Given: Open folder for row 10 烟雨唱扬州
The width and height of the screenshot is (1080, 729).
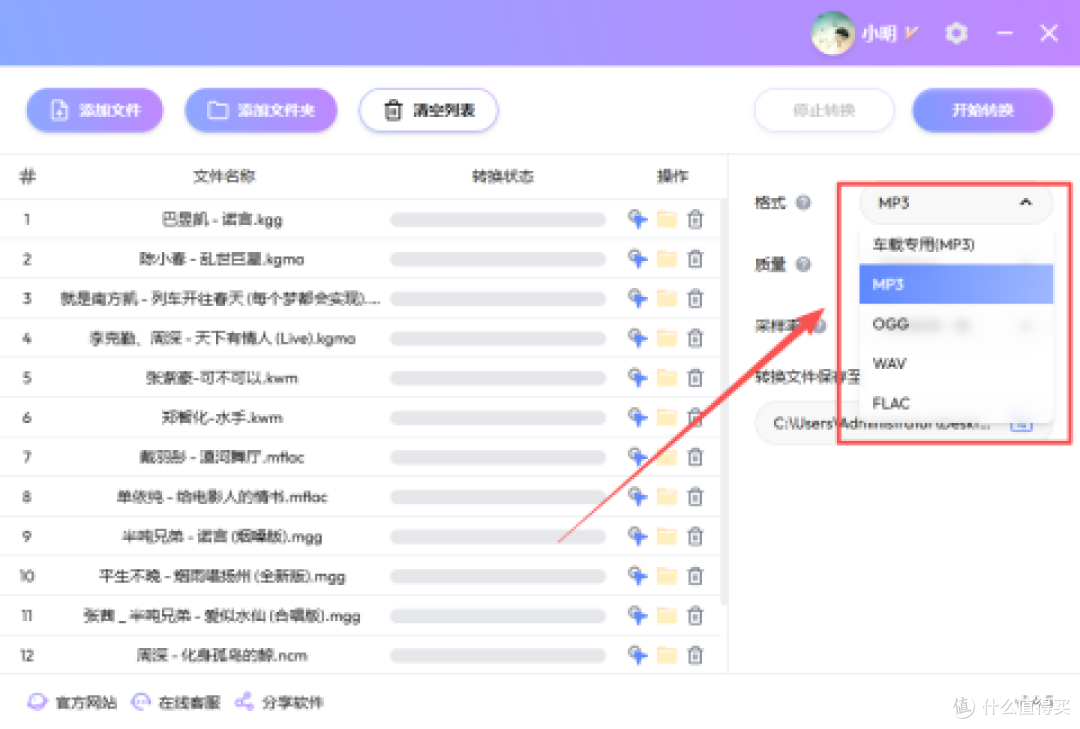Looking at the screenshot, I should [x=666, y=575].
